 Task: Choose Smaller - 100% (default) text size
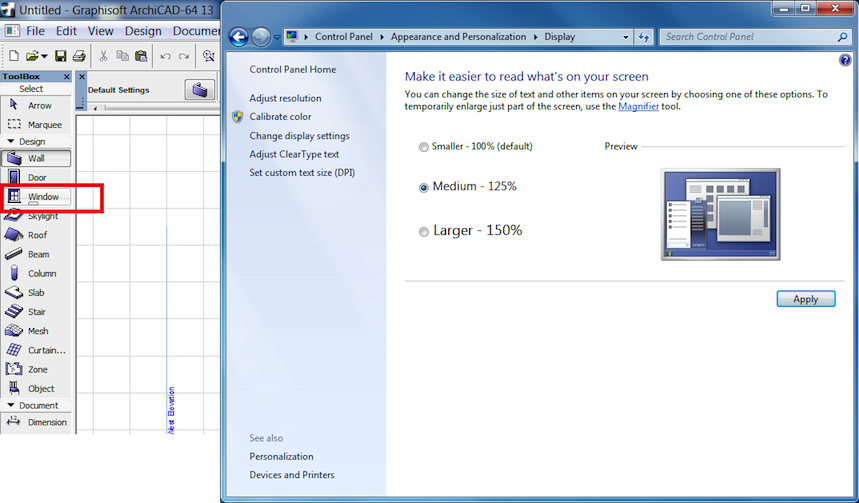coord(423,147)
